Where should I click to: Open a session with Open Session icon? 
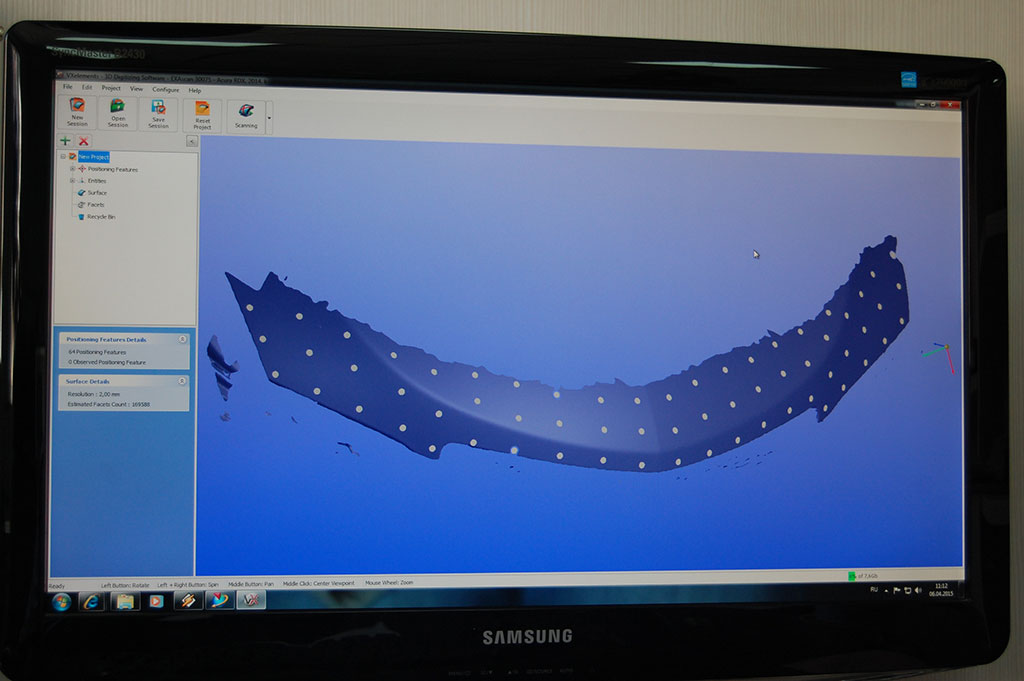click(117, 106)
